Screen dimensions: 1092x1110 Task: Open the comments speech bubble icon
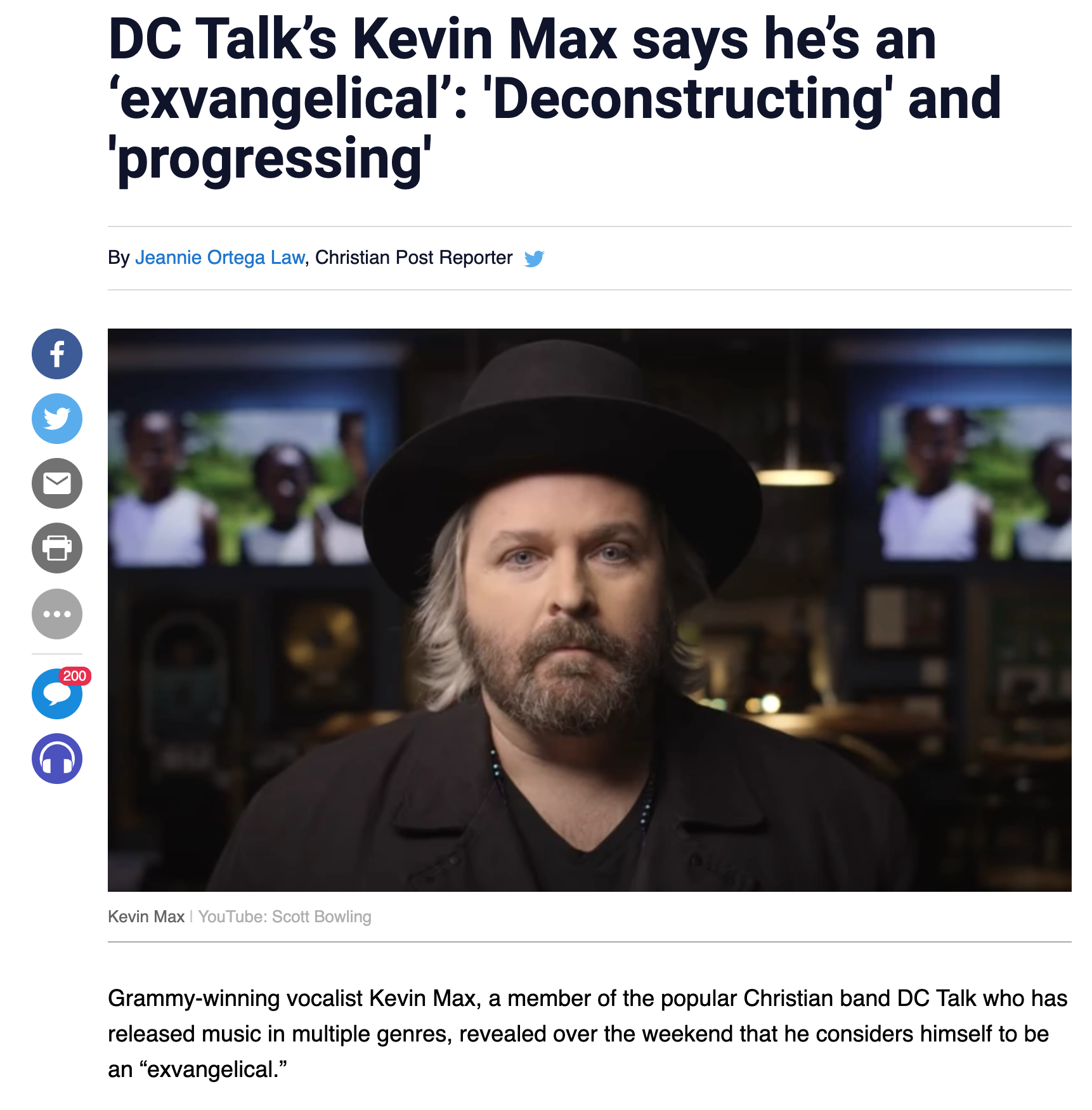[57, 694]
